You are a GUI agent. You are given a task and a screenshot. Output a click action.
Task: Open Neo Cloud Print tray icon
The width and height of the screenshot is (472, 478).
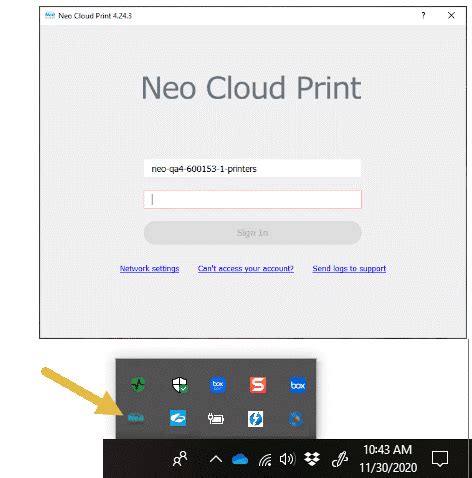pos(136,418)
